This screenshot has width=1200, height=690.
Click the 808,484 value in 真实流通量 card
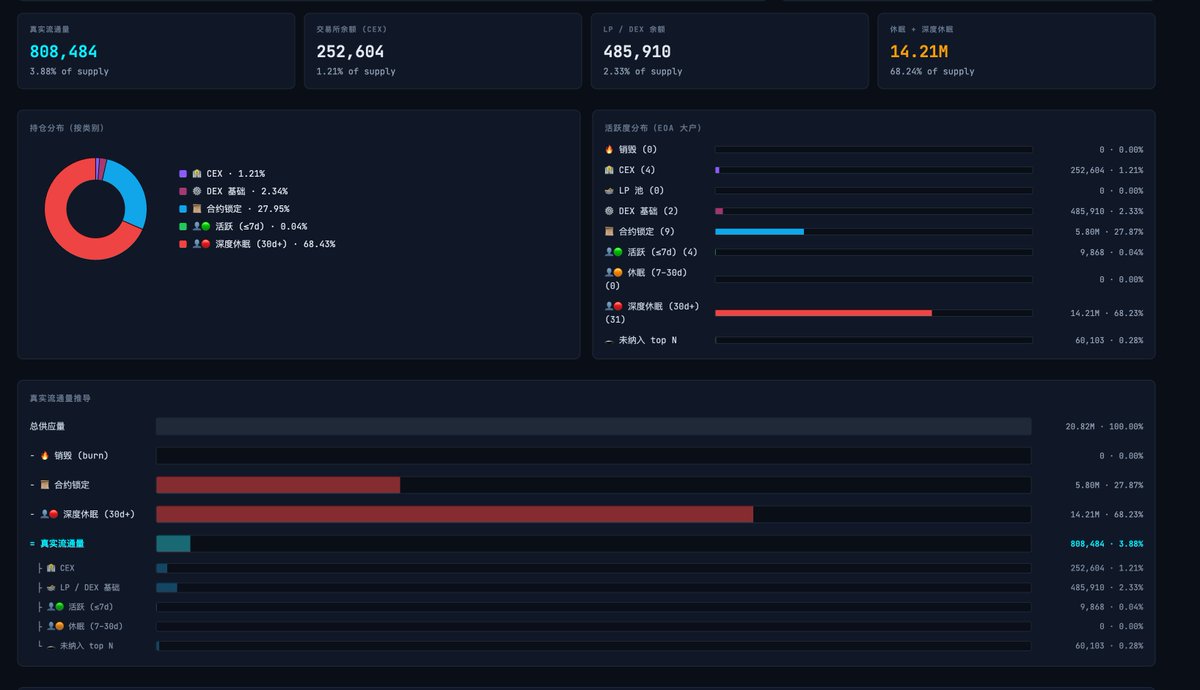click(64, 52)
